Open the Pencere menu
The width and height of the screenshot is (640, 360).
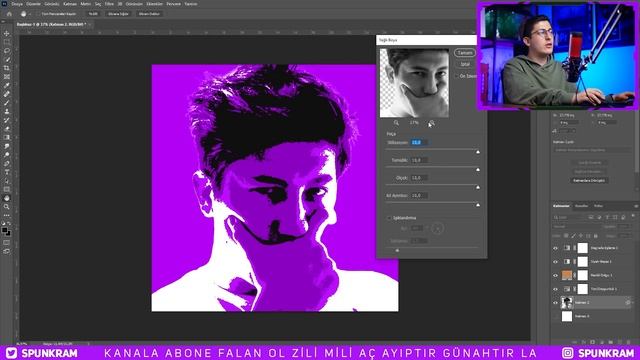[173, 4]
